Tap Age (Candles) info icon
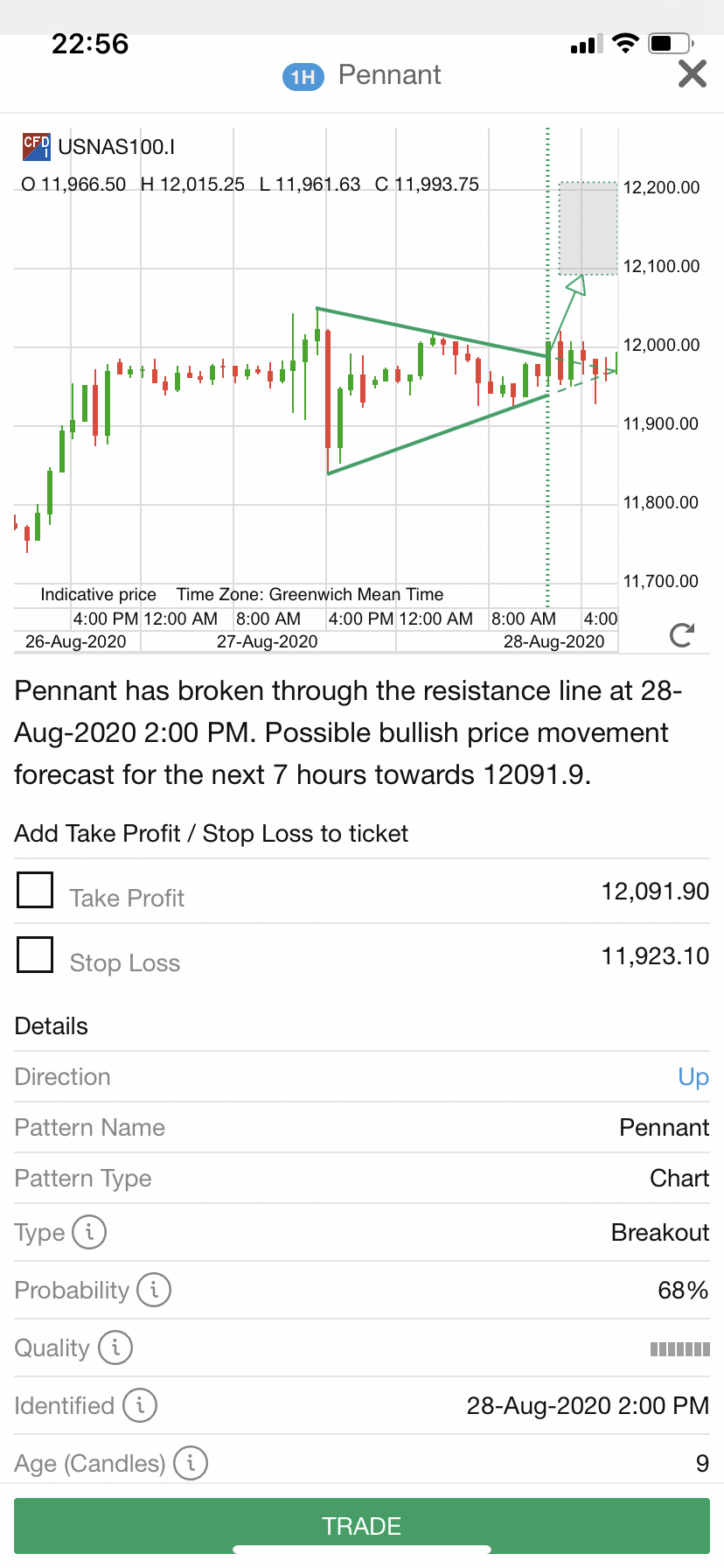This screenshot has width=724, height=1568. (x=191, y=1463)
